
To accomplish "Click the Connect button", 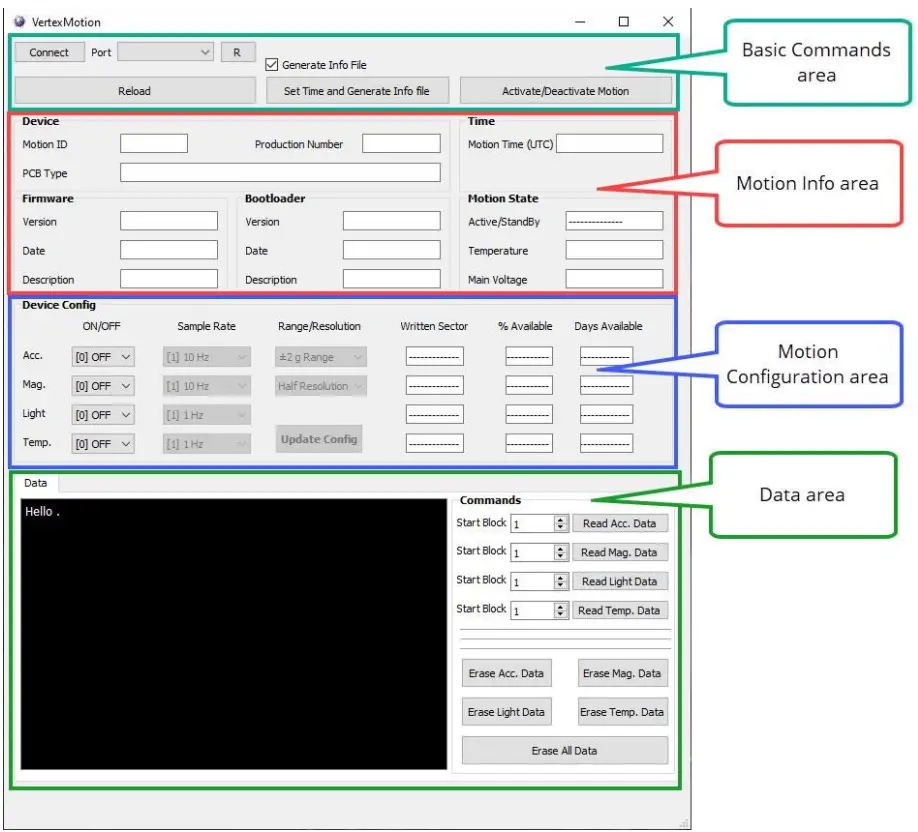I will pos(49,51).
